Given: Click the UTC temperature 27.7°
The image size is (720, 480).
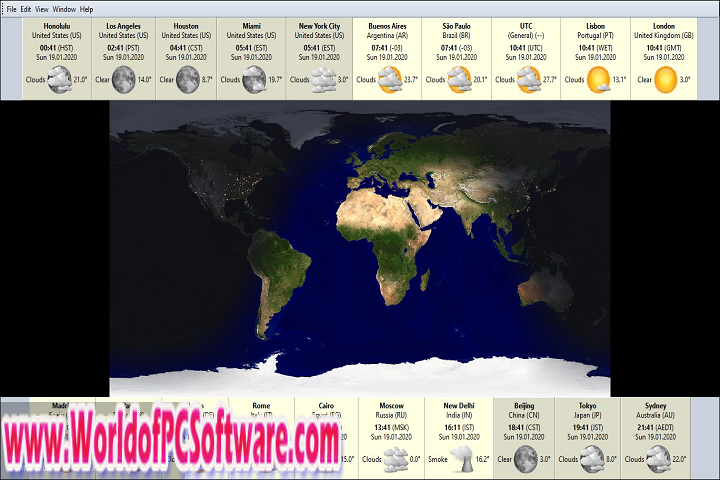Looking at the screenshot, I should coord(550,79).
